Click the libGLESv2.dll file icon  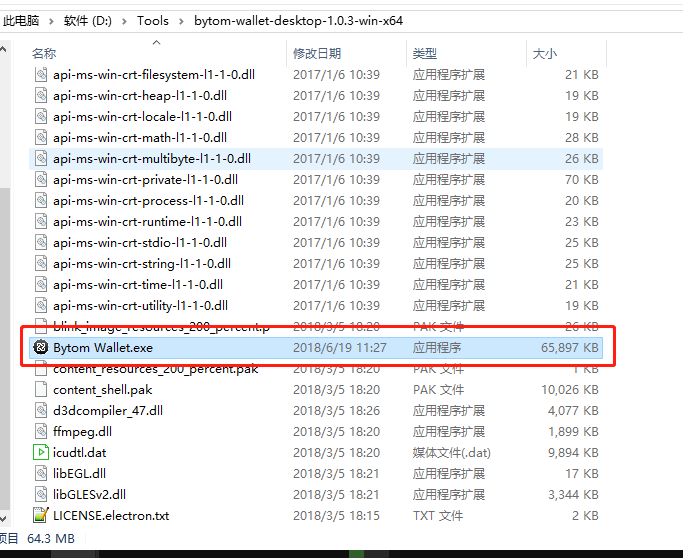(41, 494)
